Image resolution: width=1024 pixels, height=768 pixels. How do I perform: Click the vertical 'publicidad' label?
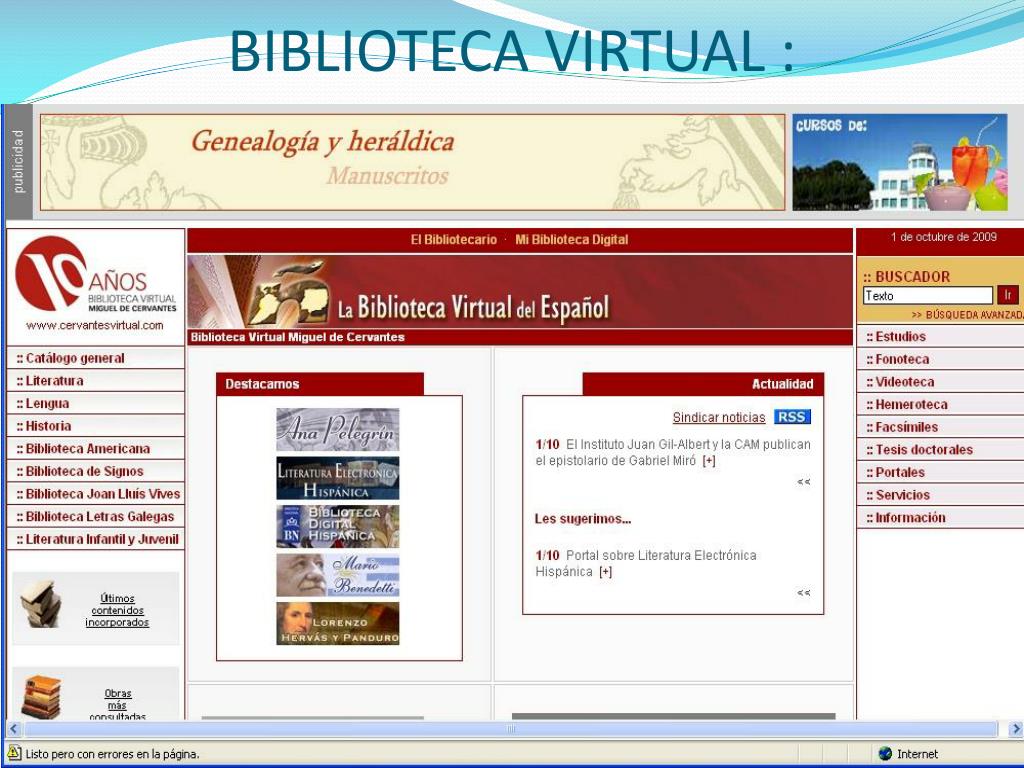[x=18, y=162]
